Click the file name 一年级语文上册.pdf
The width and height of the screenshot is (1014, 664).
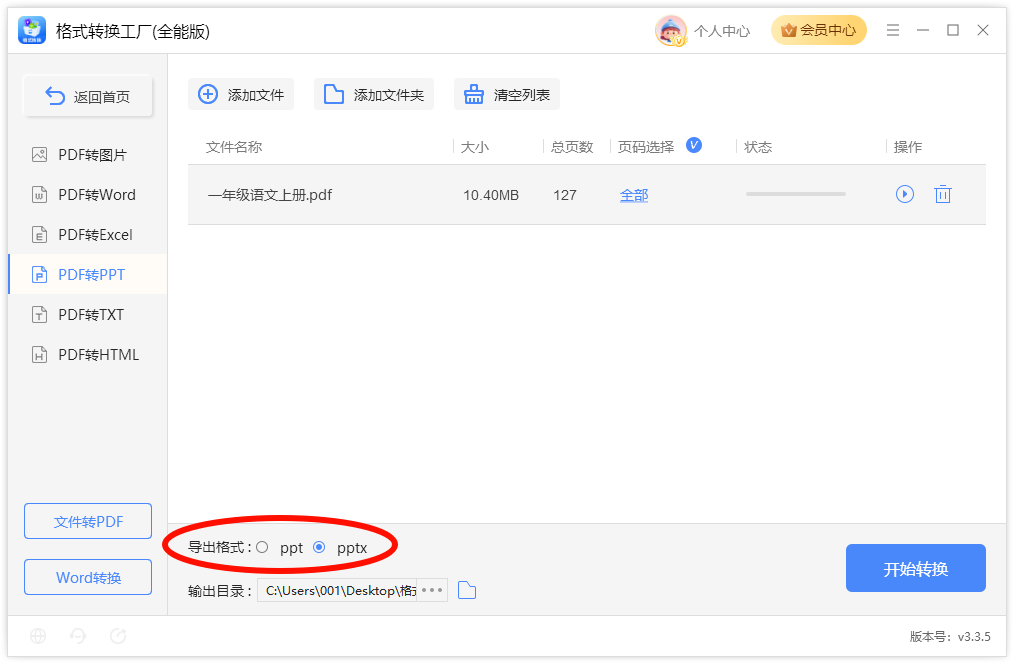click(x=270, y=195)
